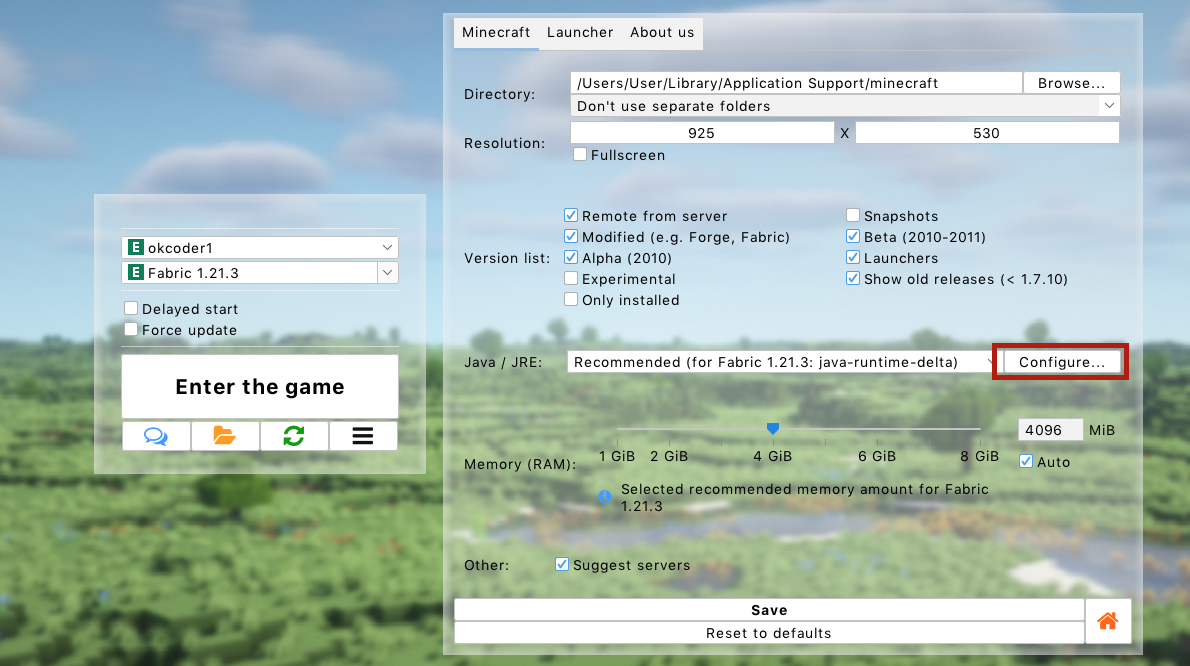Enable Experimental versions checkbox
Screen dimensions: 1190x666
[x=571, y=278]
